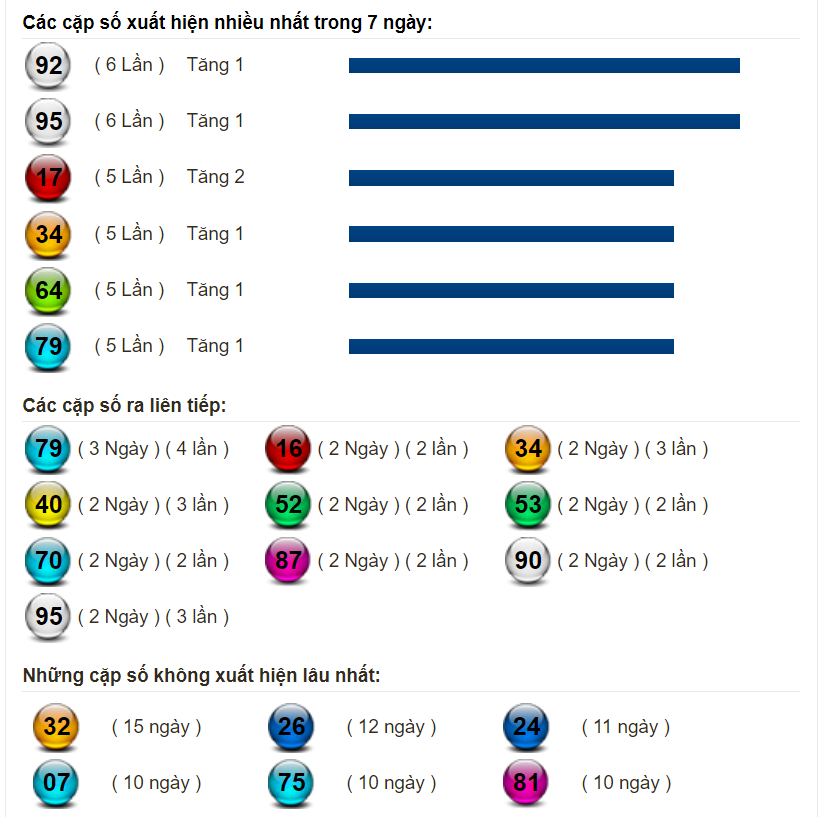Viewport: 824px width, 817px height.
Task: Select the red ball numbered 16
Action: click(x=288, y=448)
